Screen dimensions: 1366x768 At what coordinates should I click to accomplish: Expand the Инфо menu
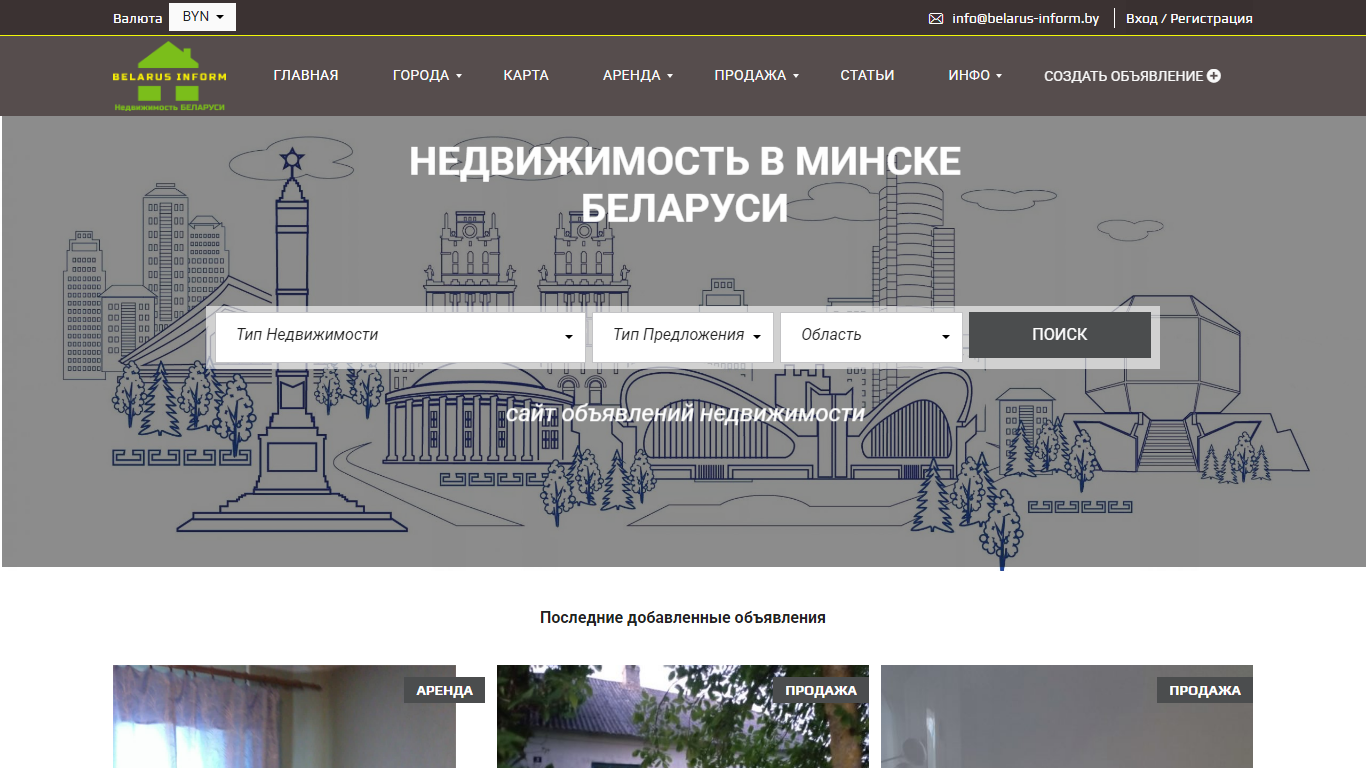(975, 75)
